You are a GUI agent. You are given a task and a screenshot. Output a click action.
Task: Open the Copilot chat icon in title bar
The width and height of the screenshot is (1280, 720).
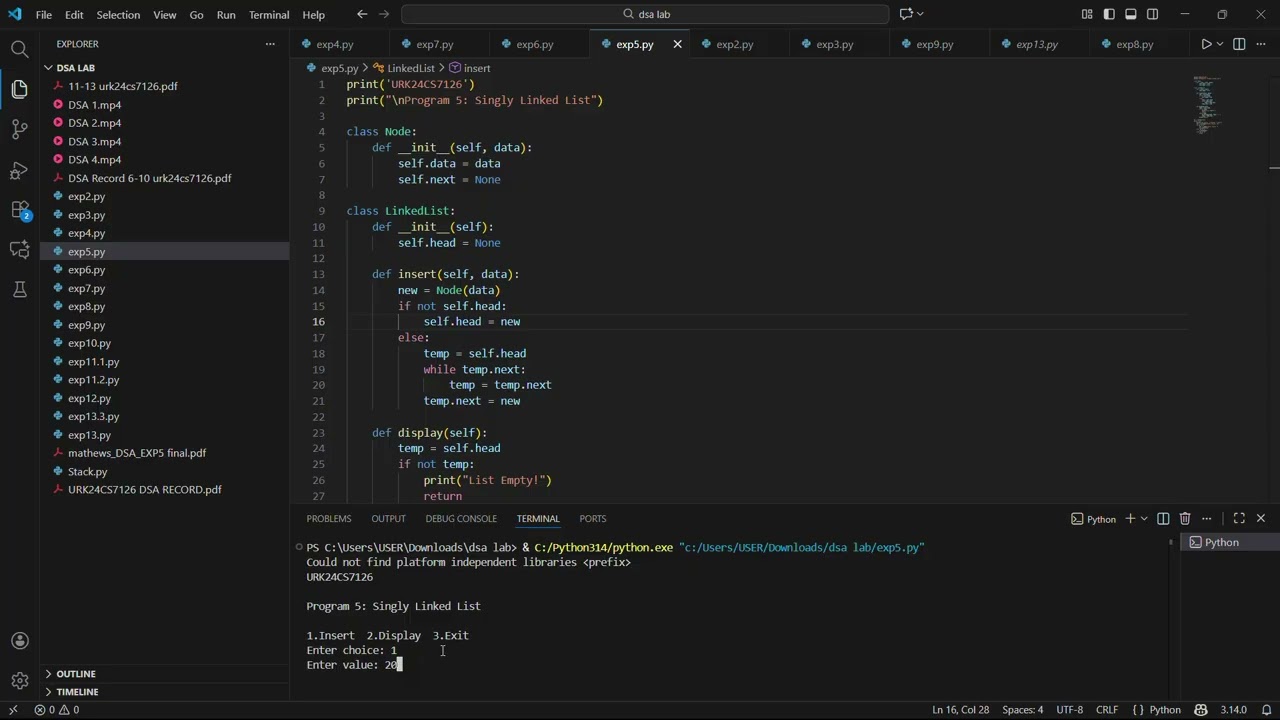[x=906, y=14]
